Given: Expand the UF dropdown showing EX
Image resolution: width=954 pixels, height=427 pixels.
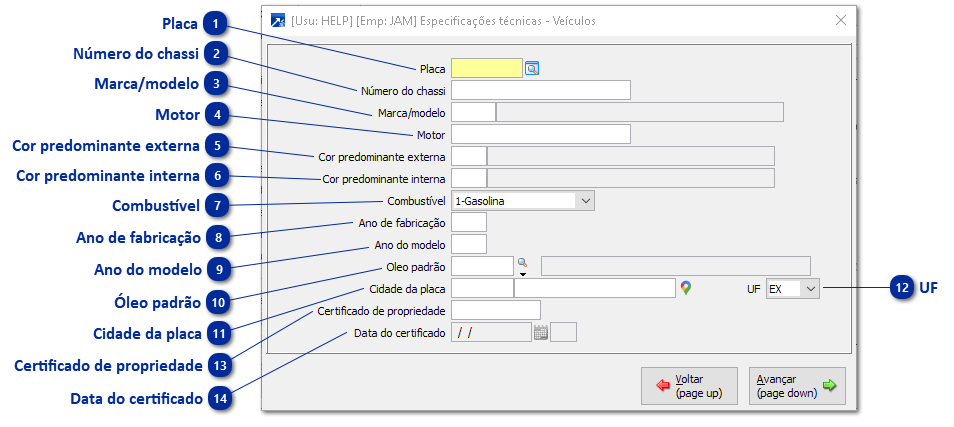Looking at the screenshot, I should 793,289.
